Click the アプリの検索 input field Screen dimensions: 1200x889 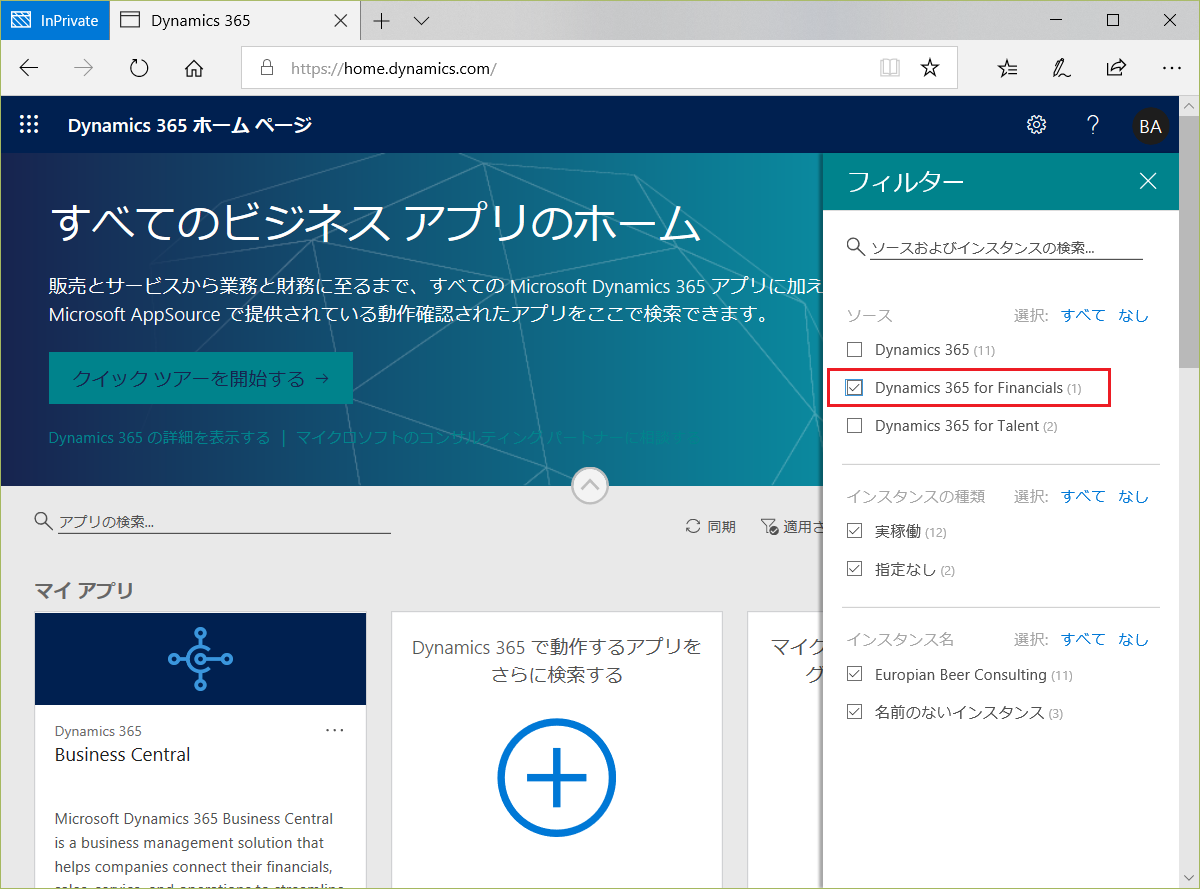pyautogui.click(x=224, y=522)
